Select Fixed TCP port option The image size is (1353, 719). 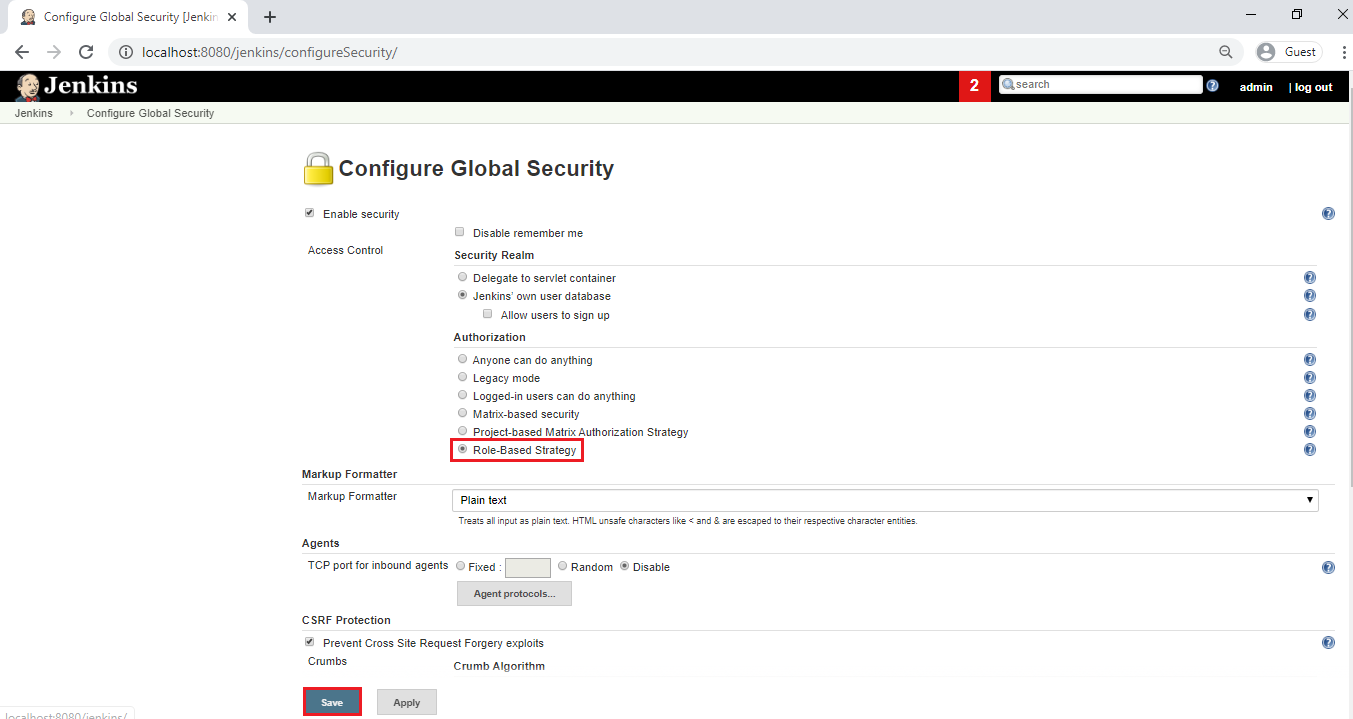460,566
